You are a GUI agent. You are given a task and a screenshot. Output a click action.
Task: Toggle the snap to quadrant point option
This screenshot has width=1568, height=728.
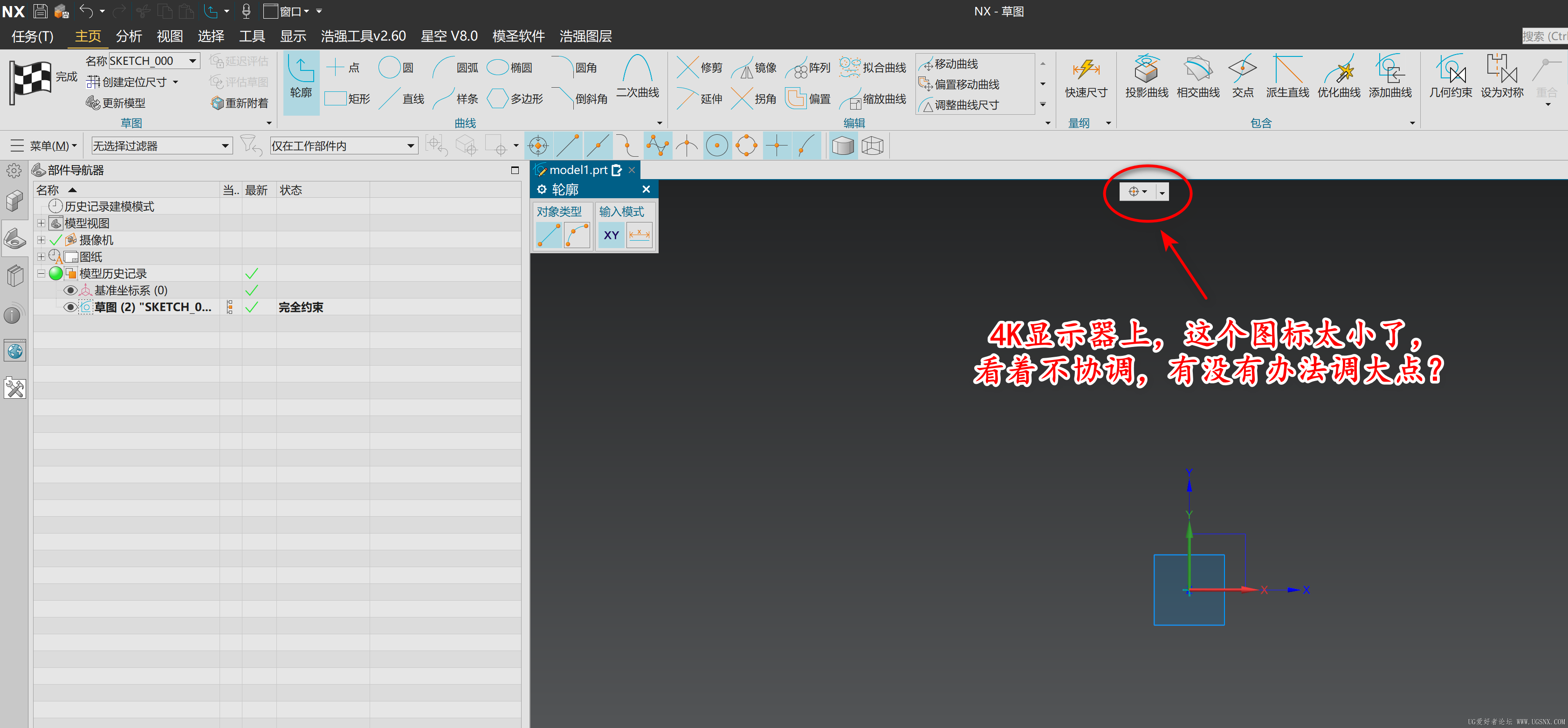pos(747,146)
